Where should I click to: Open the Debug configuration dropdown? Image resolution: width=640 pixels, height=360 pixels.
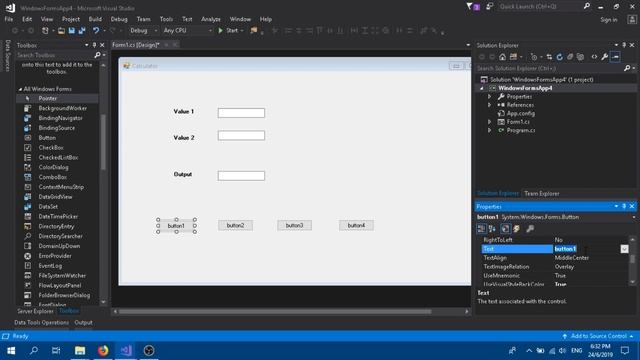[x=143, y=31]
